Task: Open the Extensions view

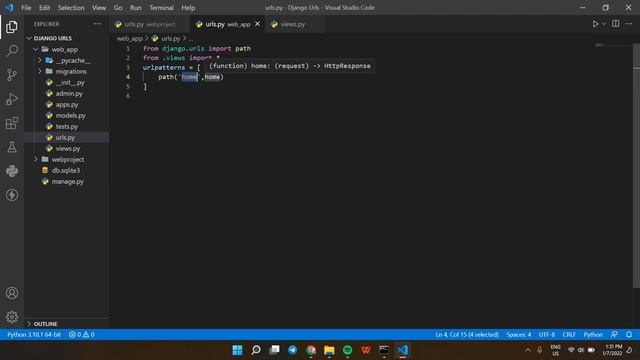Action: tap(12, 123)
